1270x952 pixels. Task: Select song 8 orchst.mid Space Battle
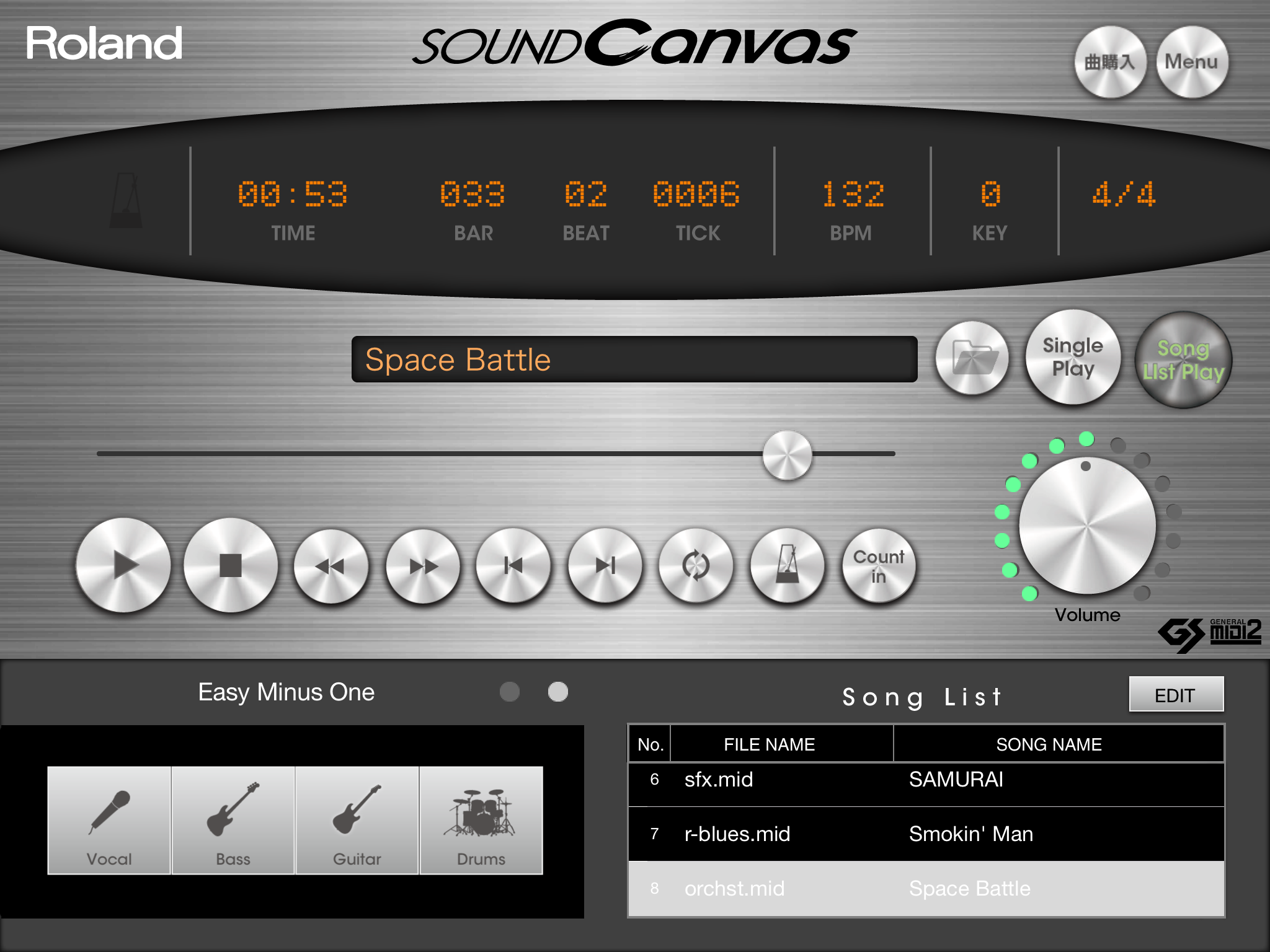point(926,889)
